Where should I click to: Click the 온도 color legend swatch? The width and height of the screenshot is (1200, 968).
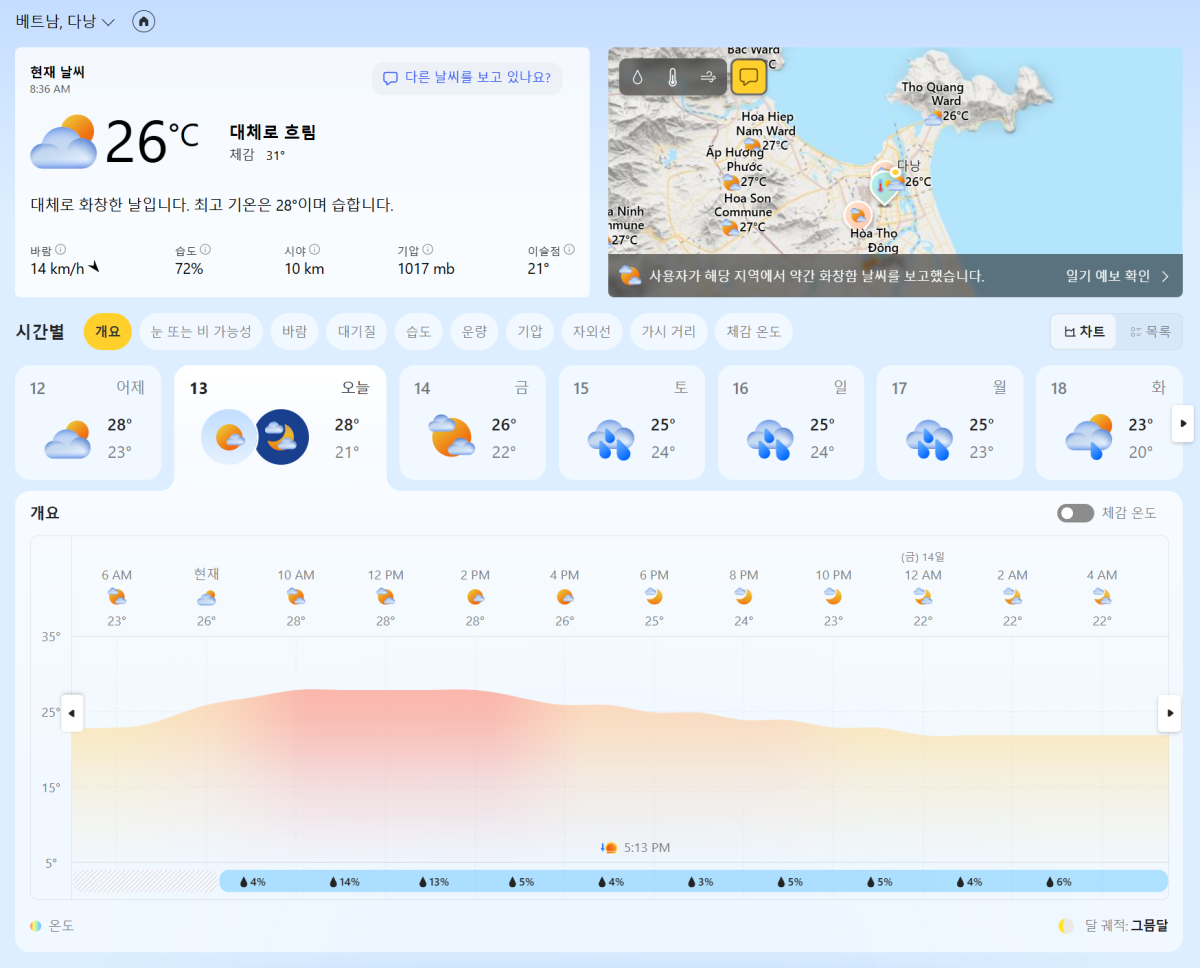pos(36,926)
